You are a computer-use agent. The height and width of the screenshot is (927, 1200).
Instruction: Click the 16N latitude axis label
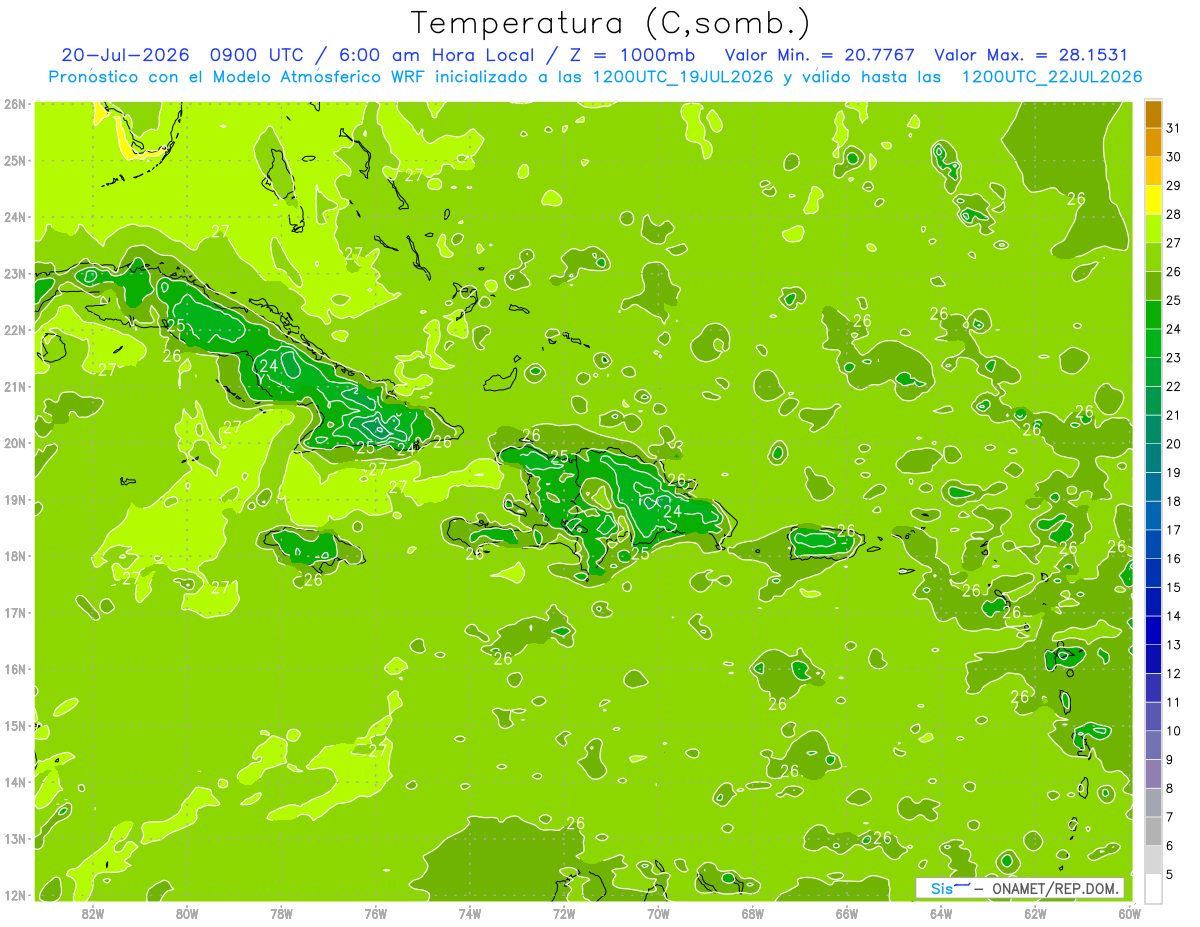click(x=16, y=669)
